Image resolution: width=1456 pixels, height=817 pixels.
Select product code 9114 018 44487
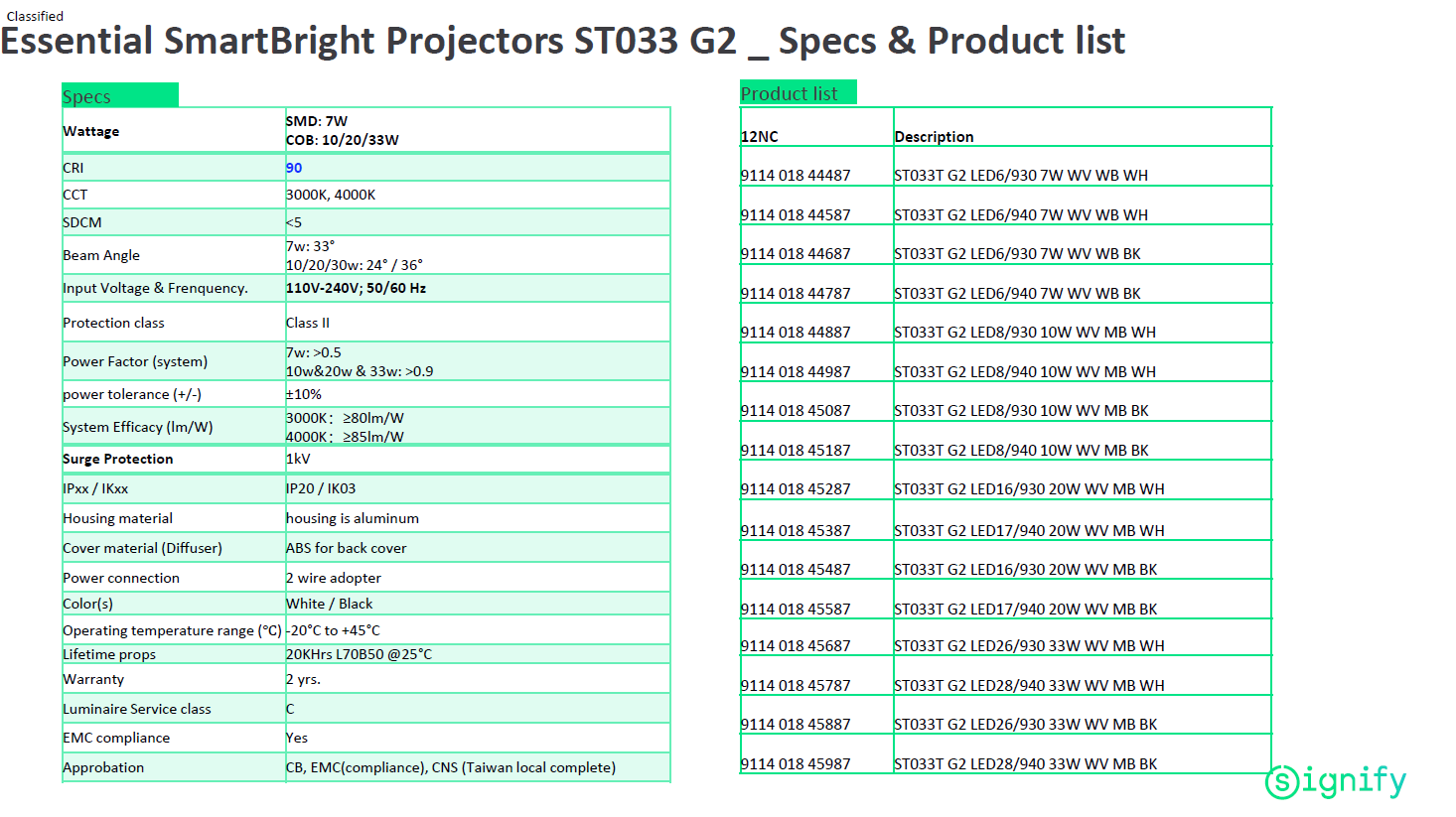click(796, 176)
